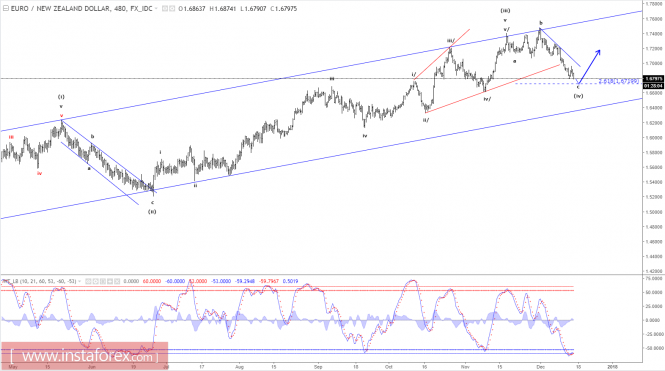Click the 75.0000 indicator axis label
665x371 pixels.
point(654,279)
